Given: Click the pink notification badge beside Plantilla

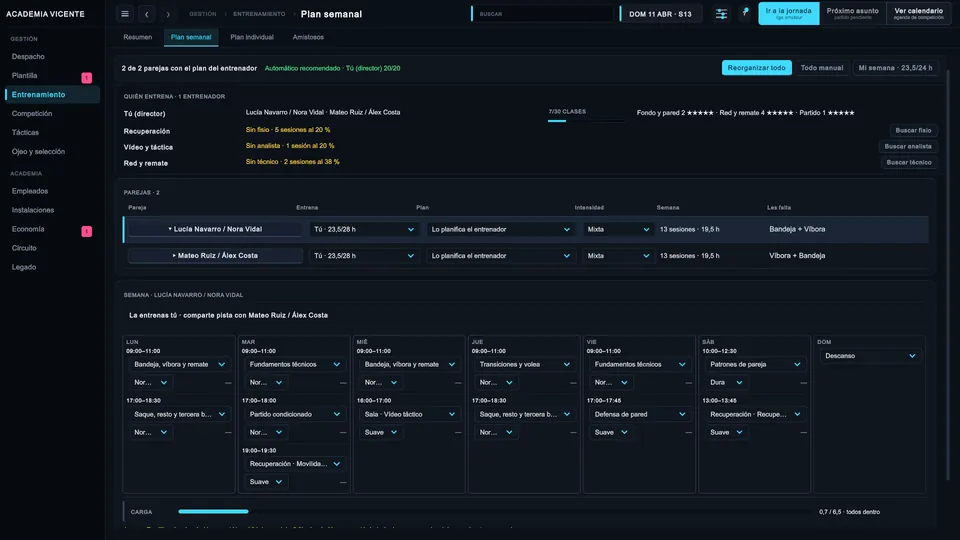Looking at the screenshot, I should tap(87, 78).
